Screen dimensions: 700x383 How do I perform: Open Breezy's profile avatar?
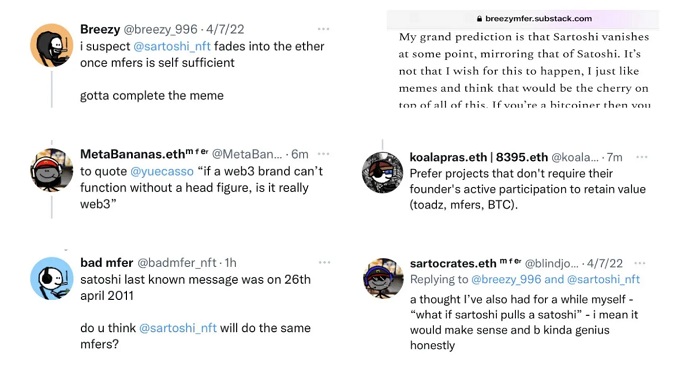tap(52, 46)
